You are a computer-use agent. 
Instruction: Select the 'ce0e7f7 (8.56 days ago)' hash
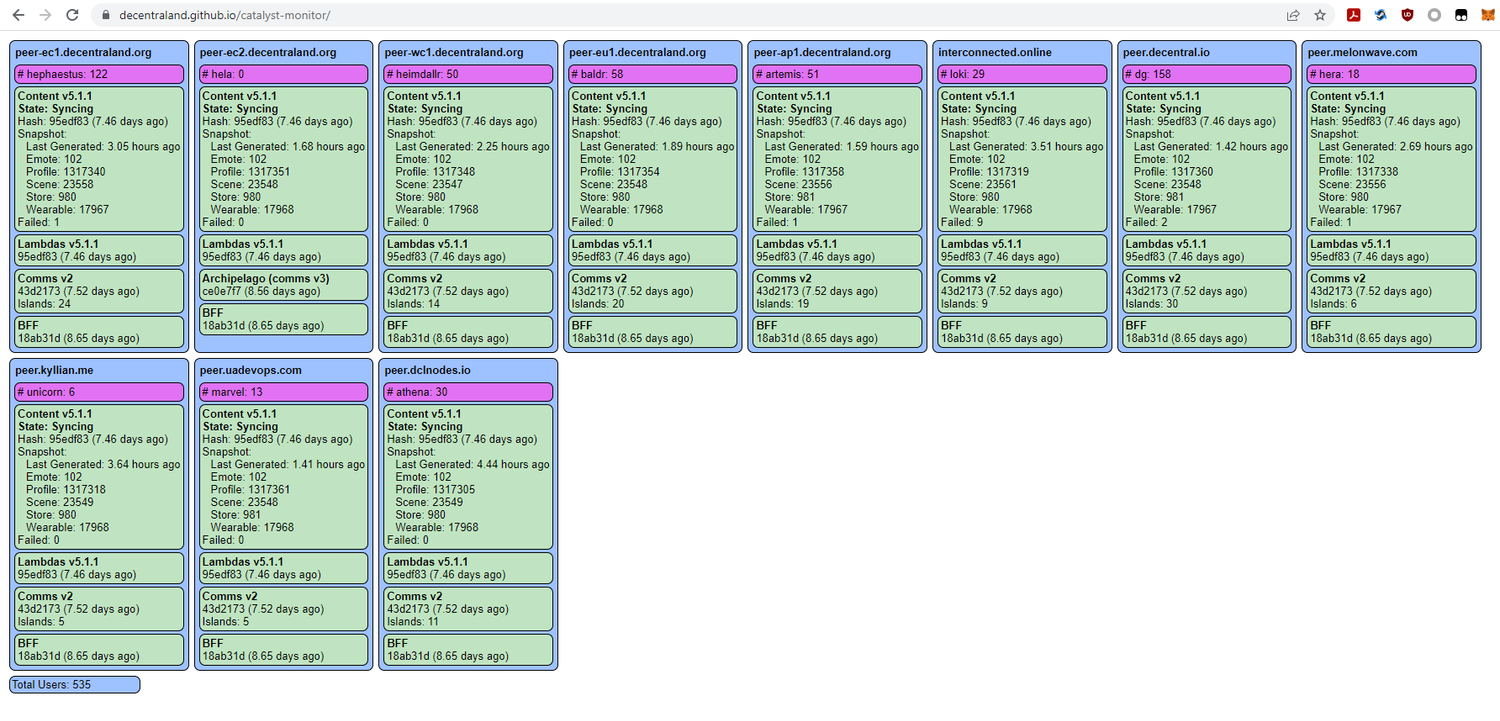[263, 291]
